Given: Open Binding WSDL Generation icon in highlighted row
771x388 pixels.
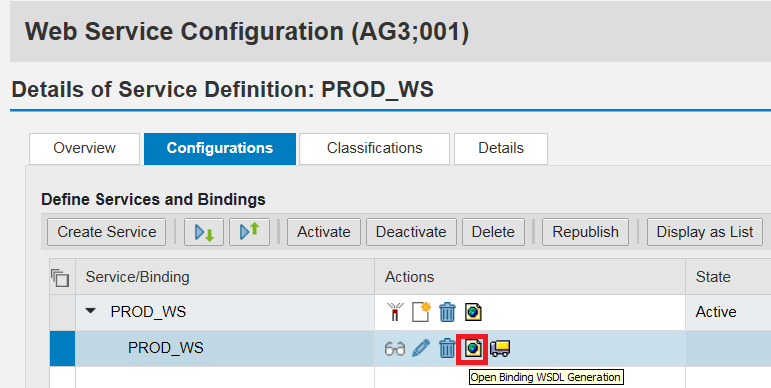Looking at the screenshot, I should point(473,349).
